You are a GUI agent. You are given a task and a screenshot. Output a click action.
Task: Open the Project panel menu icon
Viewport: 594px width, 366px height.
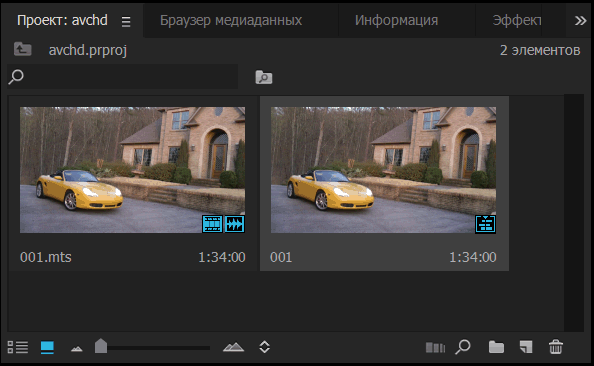(x=126, y=22)
